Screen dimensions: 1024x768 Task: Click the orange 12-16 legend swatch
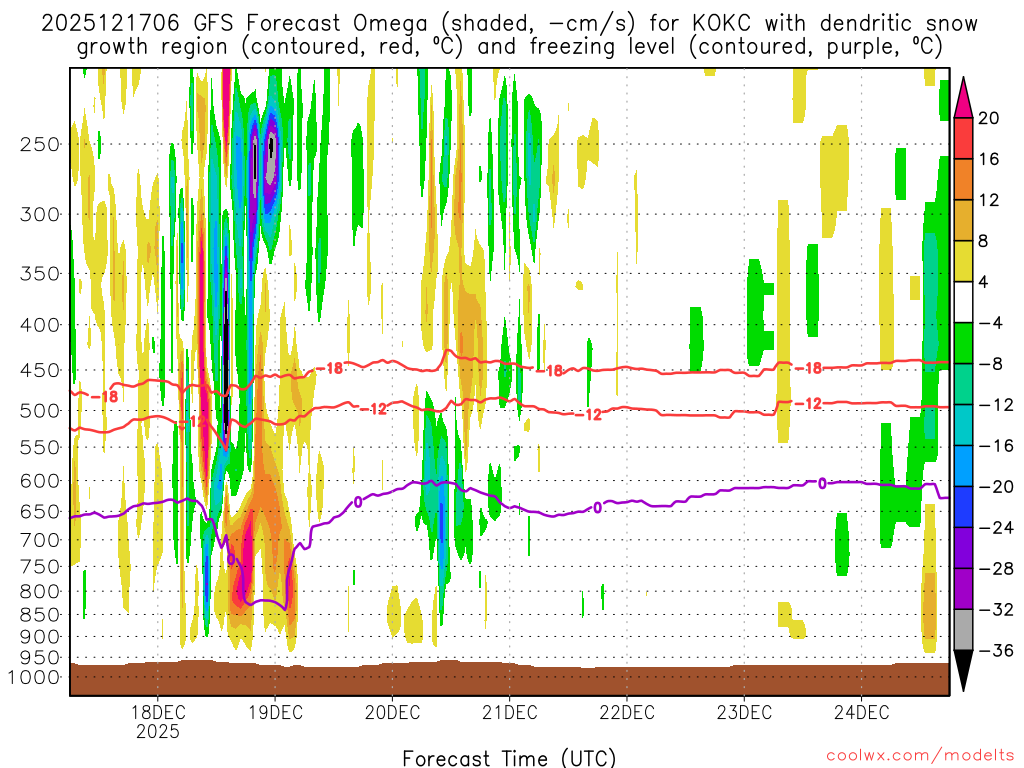(x=963, y=180)
